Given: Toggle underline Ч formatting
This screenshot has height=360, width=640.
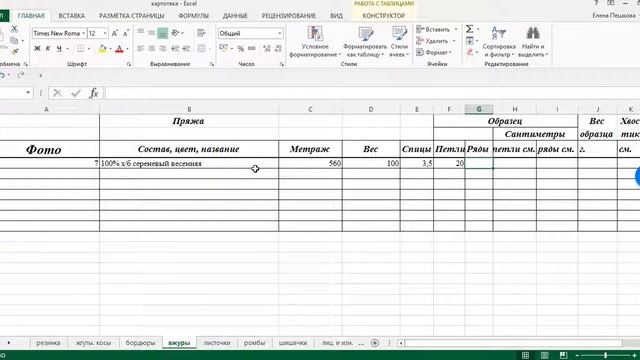Looking at the screenshot, I should tap(59, 49).
